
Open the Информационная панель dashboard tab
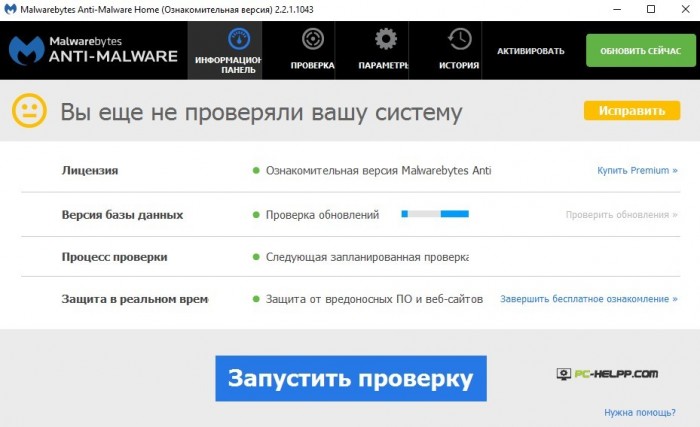tap(225, 50)
